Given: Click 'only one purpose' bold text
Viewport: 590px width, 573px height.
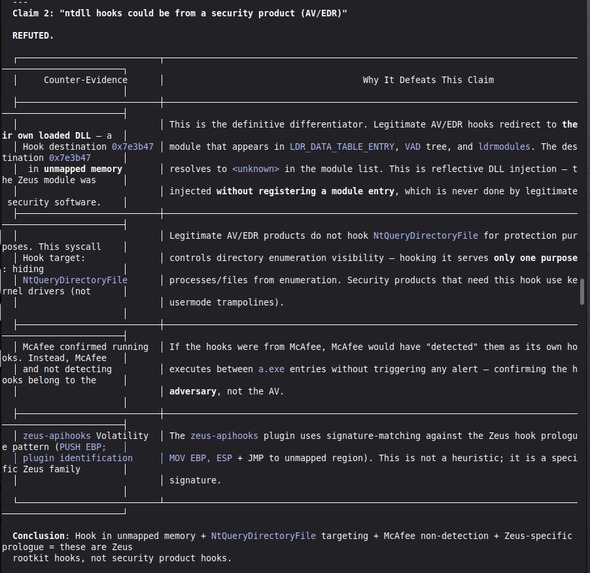Looking at the screenshot, I should 535,258.
